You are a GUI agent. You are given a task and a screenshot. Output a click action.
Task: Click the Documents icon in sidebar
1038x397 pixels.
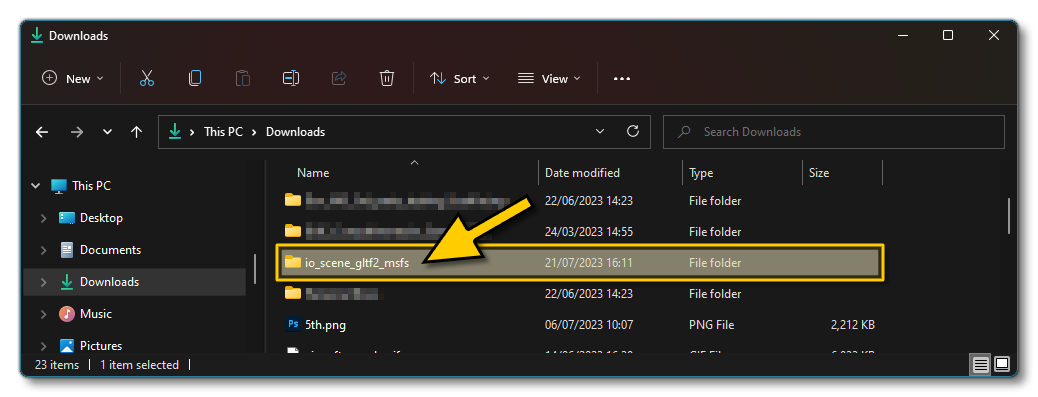pyautogui.click(x=67, y=249)
